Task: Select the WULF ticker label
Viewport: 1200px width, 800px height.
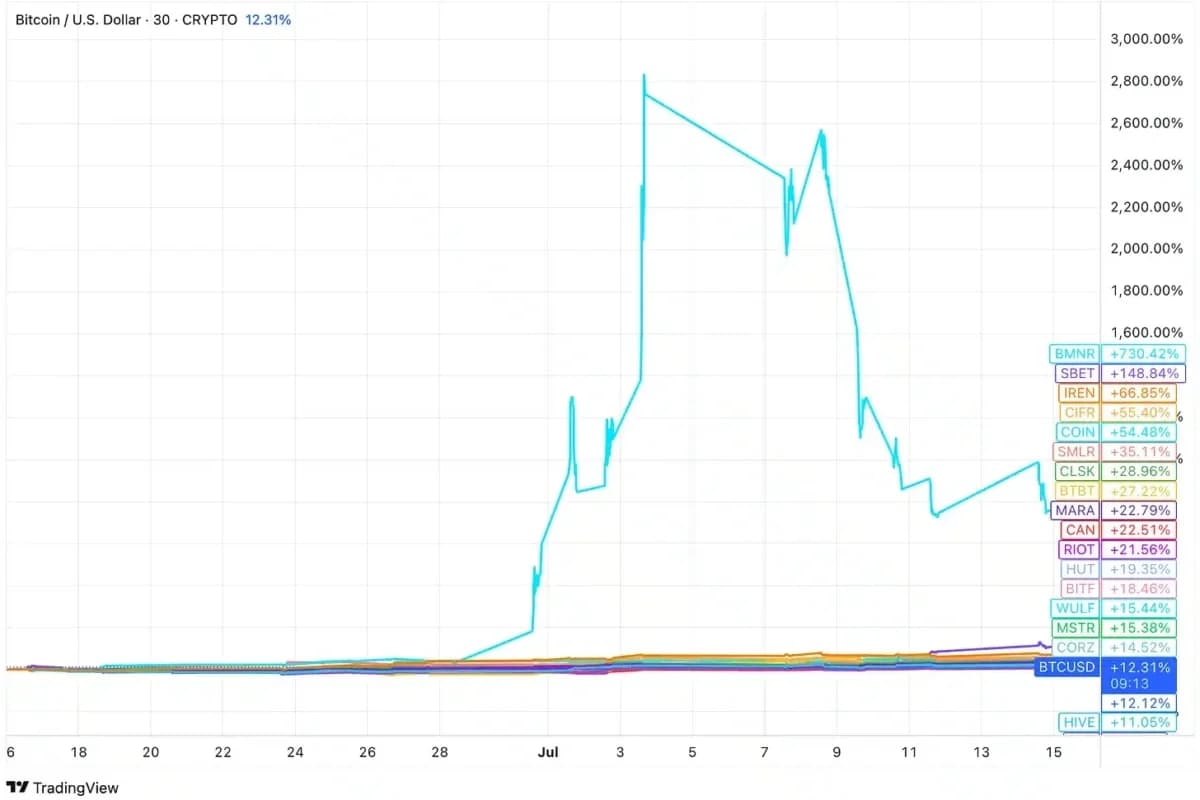Action: pos(1075,608)
